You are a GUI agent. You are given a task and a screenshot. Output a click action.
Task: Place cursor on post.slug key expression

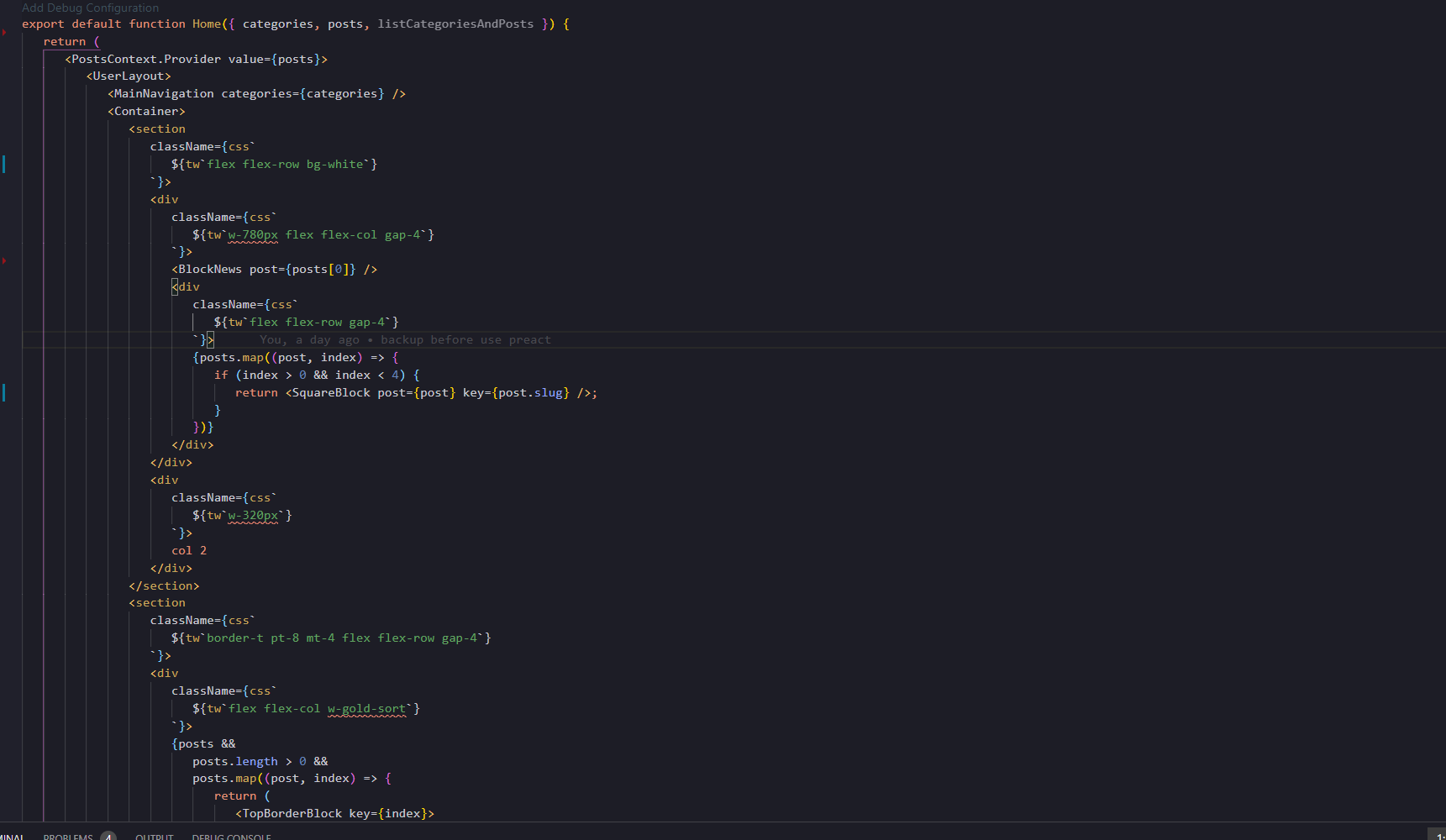pyautogui.click(x=529, y=392)
